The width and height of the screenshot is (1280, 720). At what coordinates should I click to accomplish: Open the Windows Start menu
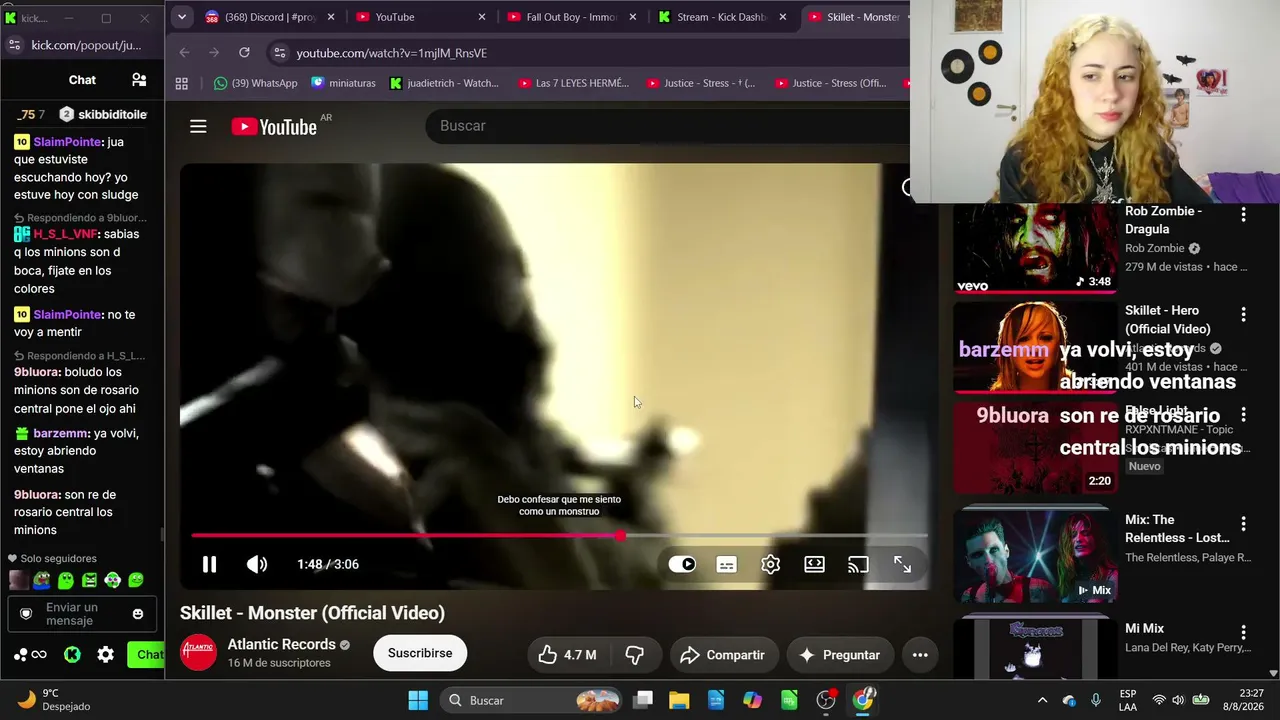418,700
